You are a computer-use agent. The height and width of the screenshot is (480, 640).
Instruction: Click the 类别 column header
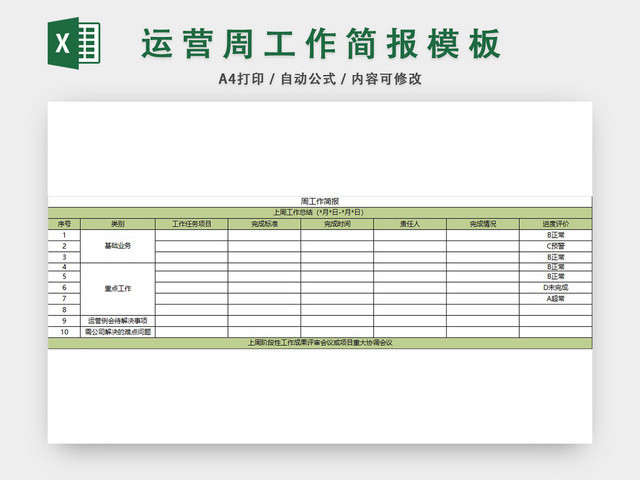pos(118,224)
